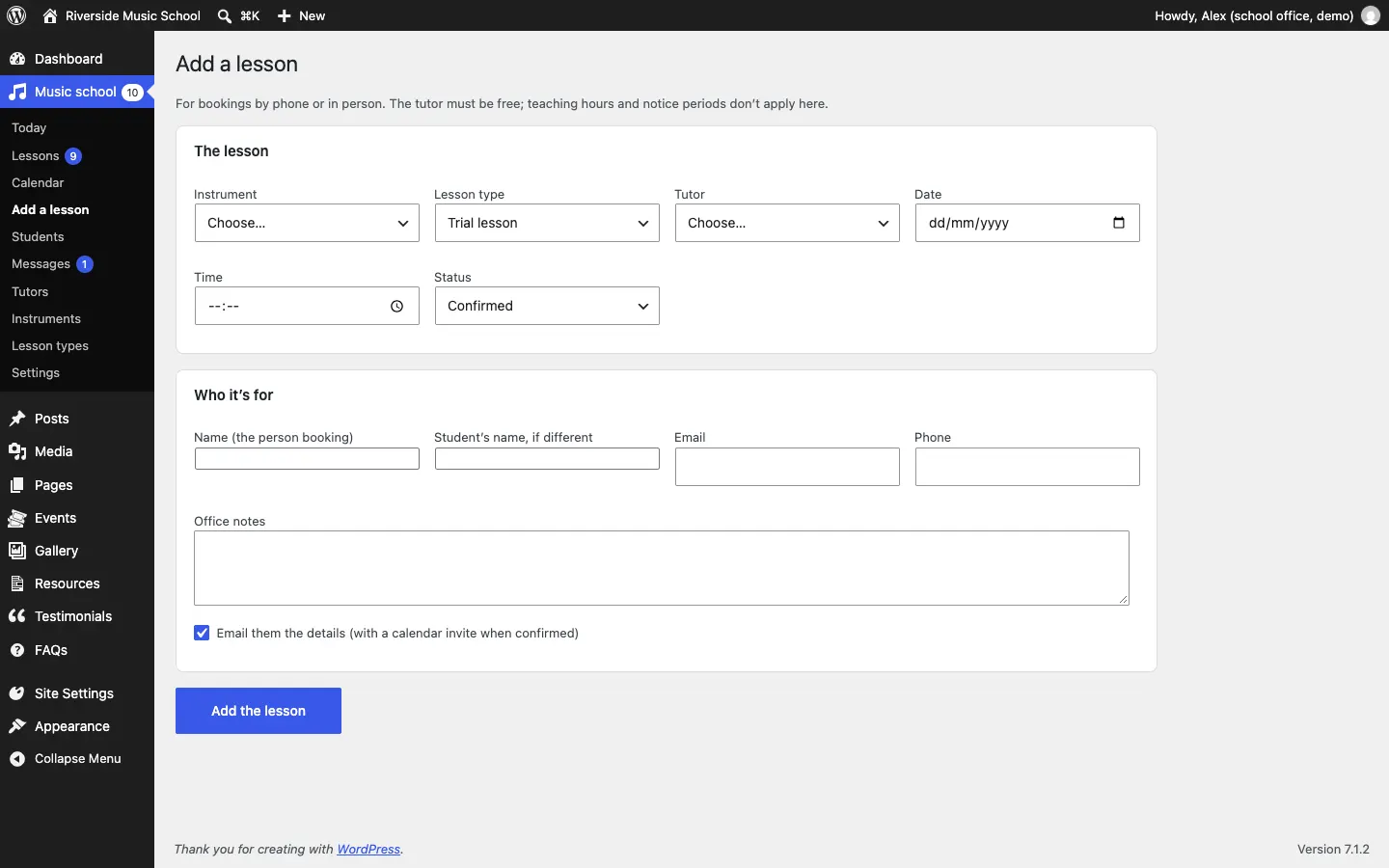Focus the Name (the person booking) field
Image resolution: width=1389 pixels, height=868 pixels.
pyautogui.click(x=307, y=459)
